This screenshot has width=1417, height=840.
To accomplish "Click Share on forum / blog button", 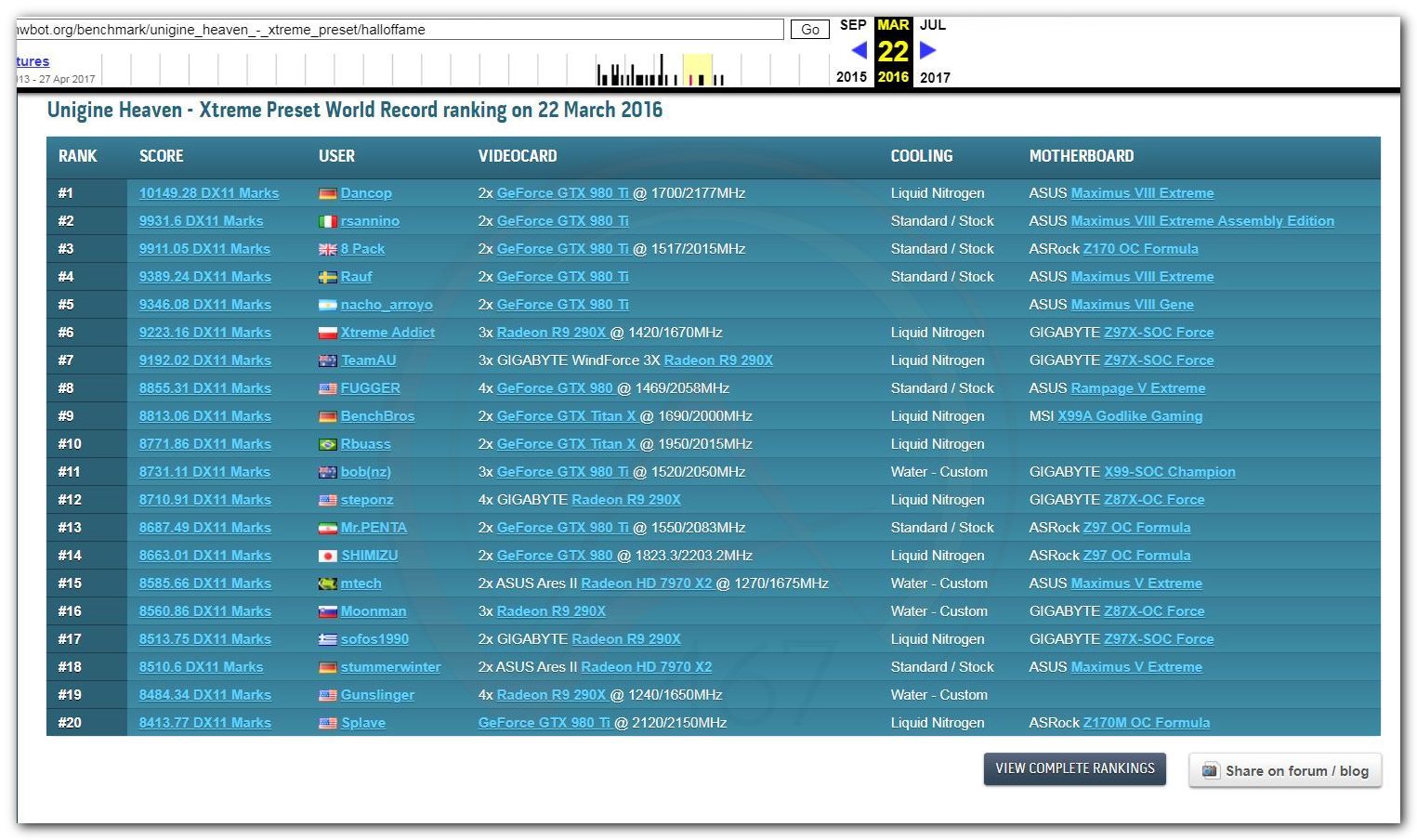I will tap(1285, 770).
